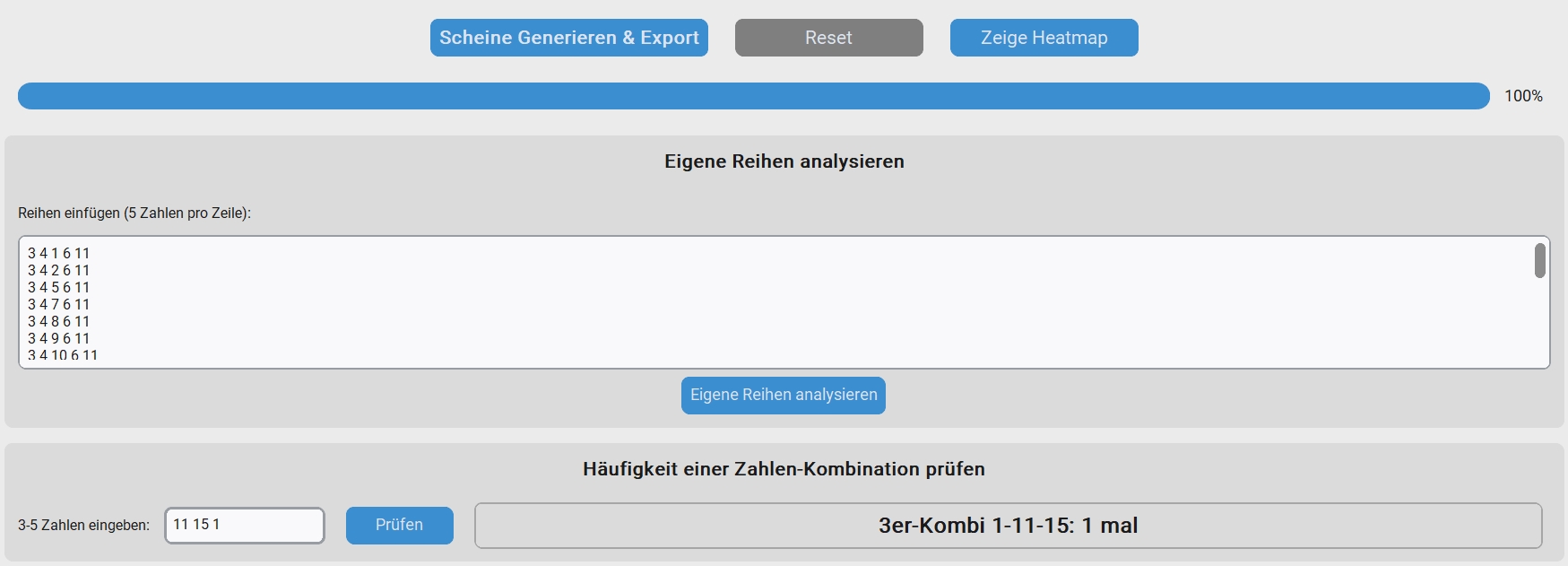Place cursor in row '3 4 1 6 11'
Image resolution: width=1568 pixels, height=566 pixels.
click(59, 254)
